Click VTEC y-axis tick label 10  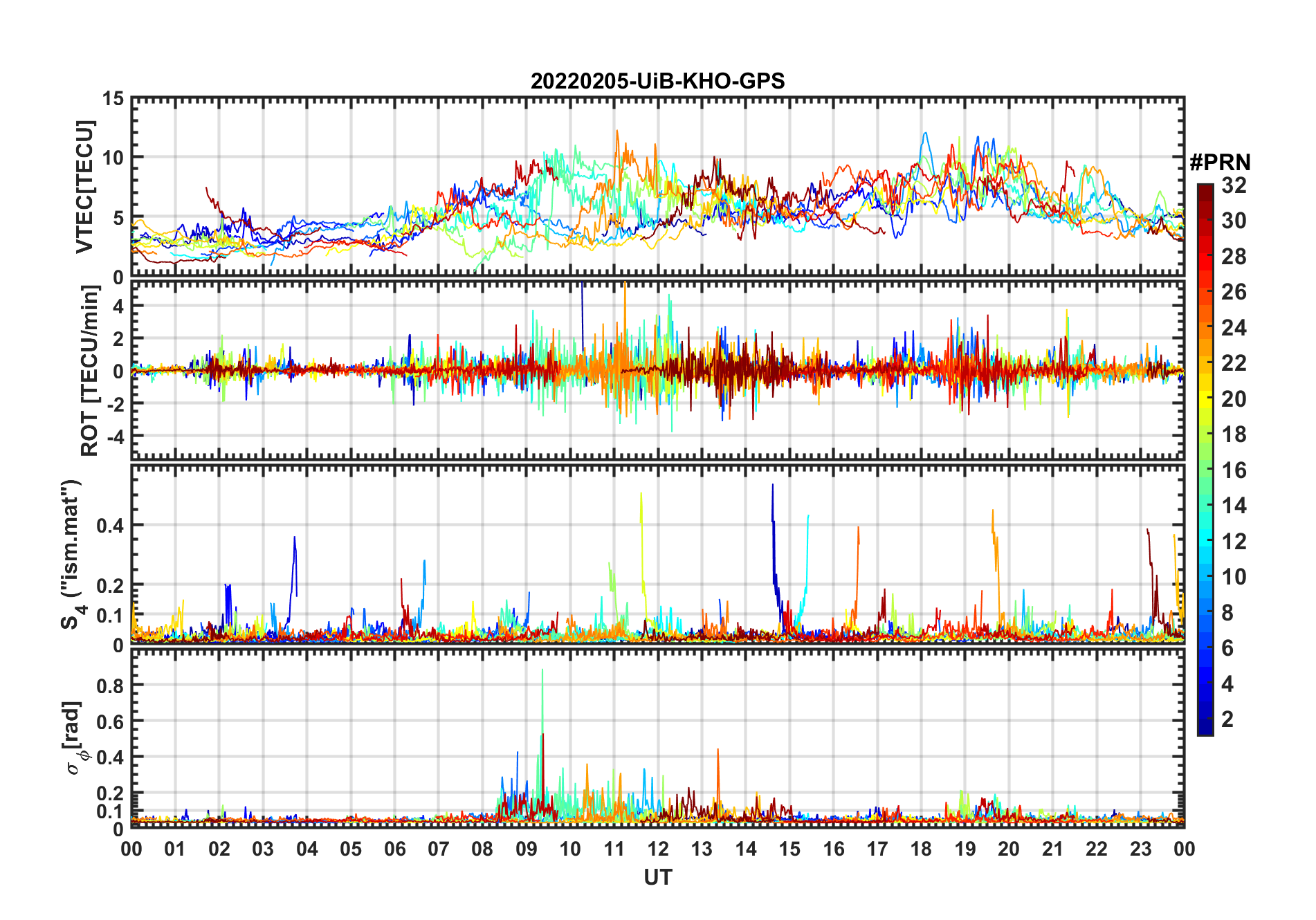tap(113, 158)
